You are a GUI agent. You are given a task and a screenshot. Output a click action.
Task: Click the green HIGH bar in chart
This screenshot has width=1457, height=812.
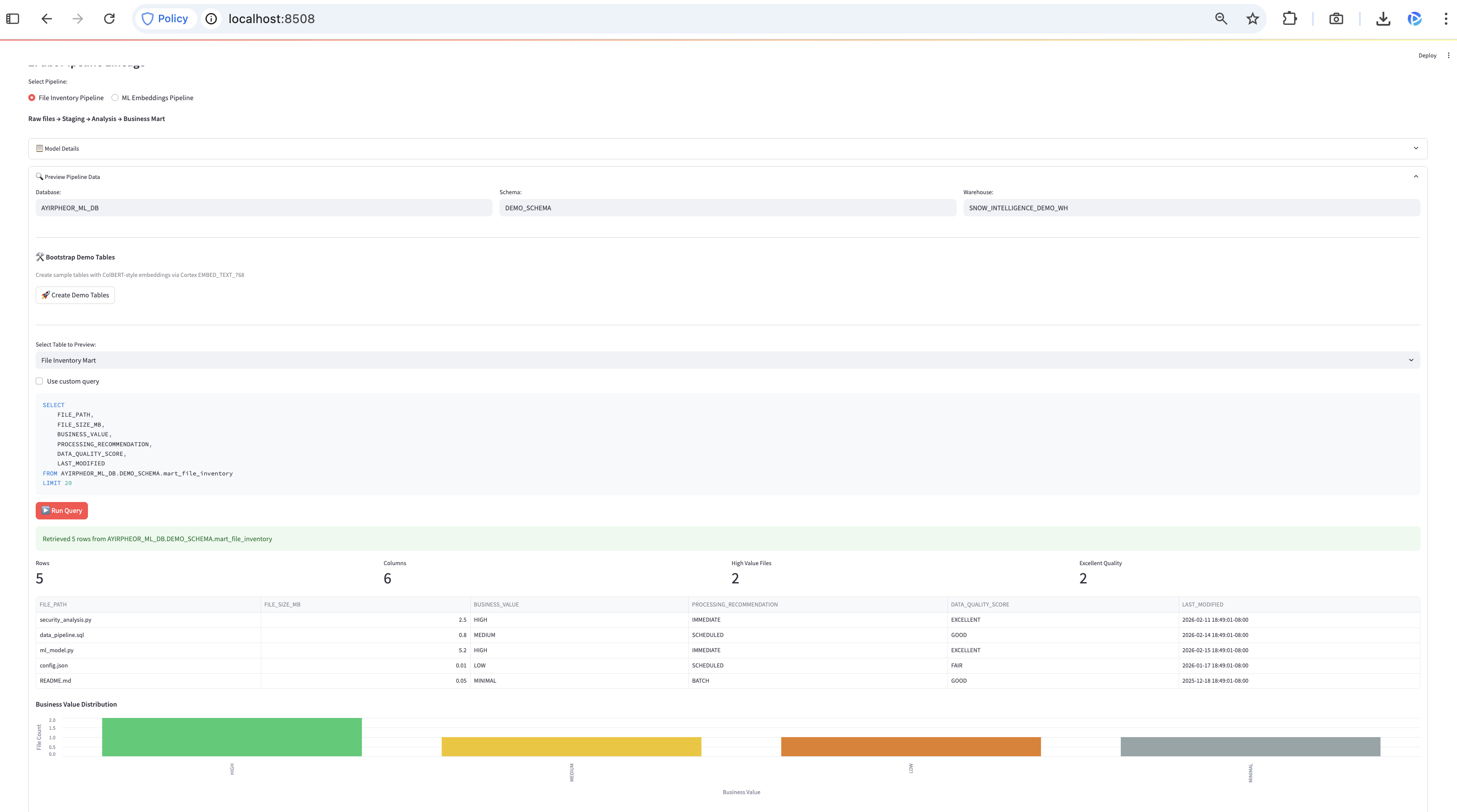tap(232, 737)
